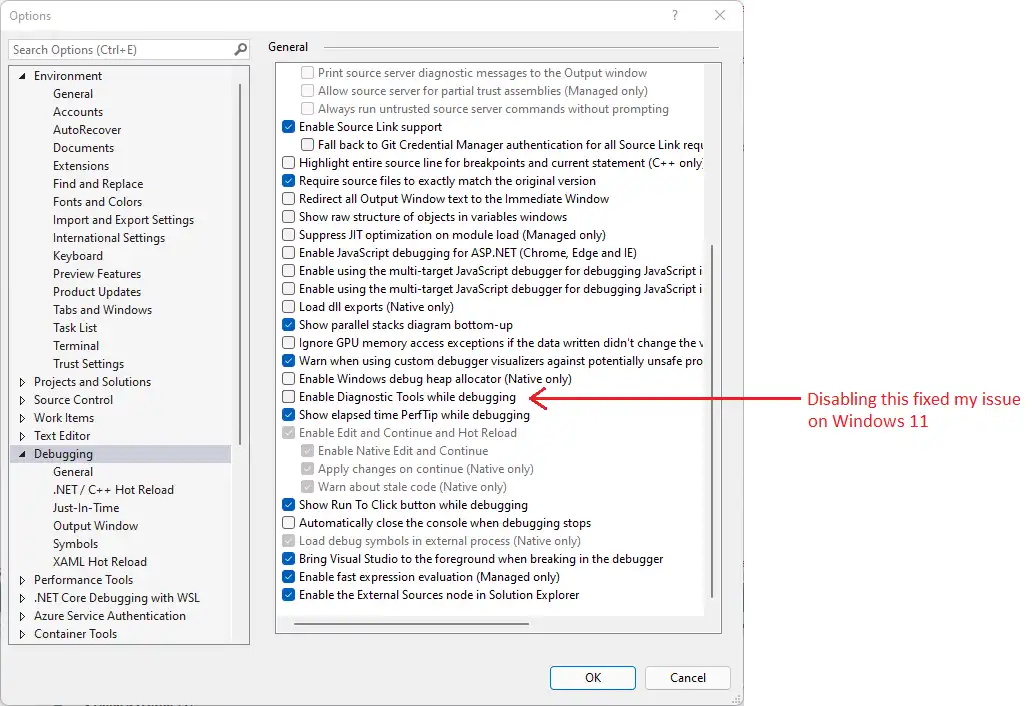This screenshot has height=706, width=1035.
Task: Click the Cancel button
Action: coord(687,677)
